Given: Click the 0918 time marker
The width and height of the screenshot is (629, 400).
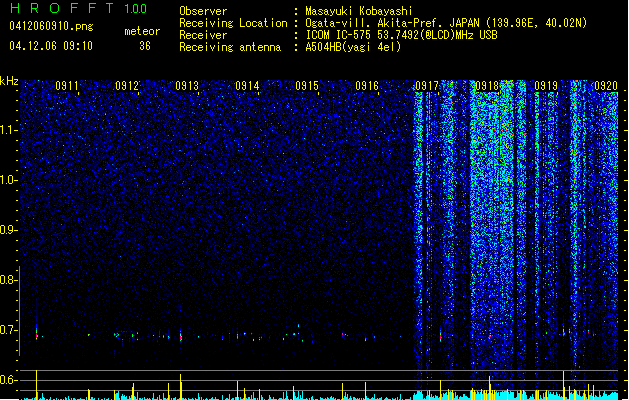Looking at the screenshot, I should [x=487, y=86].
